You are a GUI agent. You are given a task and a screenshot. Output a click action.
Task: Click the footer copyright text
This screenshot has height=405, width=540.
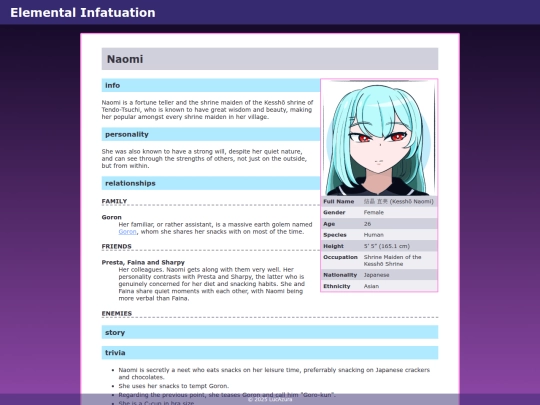tap(270, 399)
